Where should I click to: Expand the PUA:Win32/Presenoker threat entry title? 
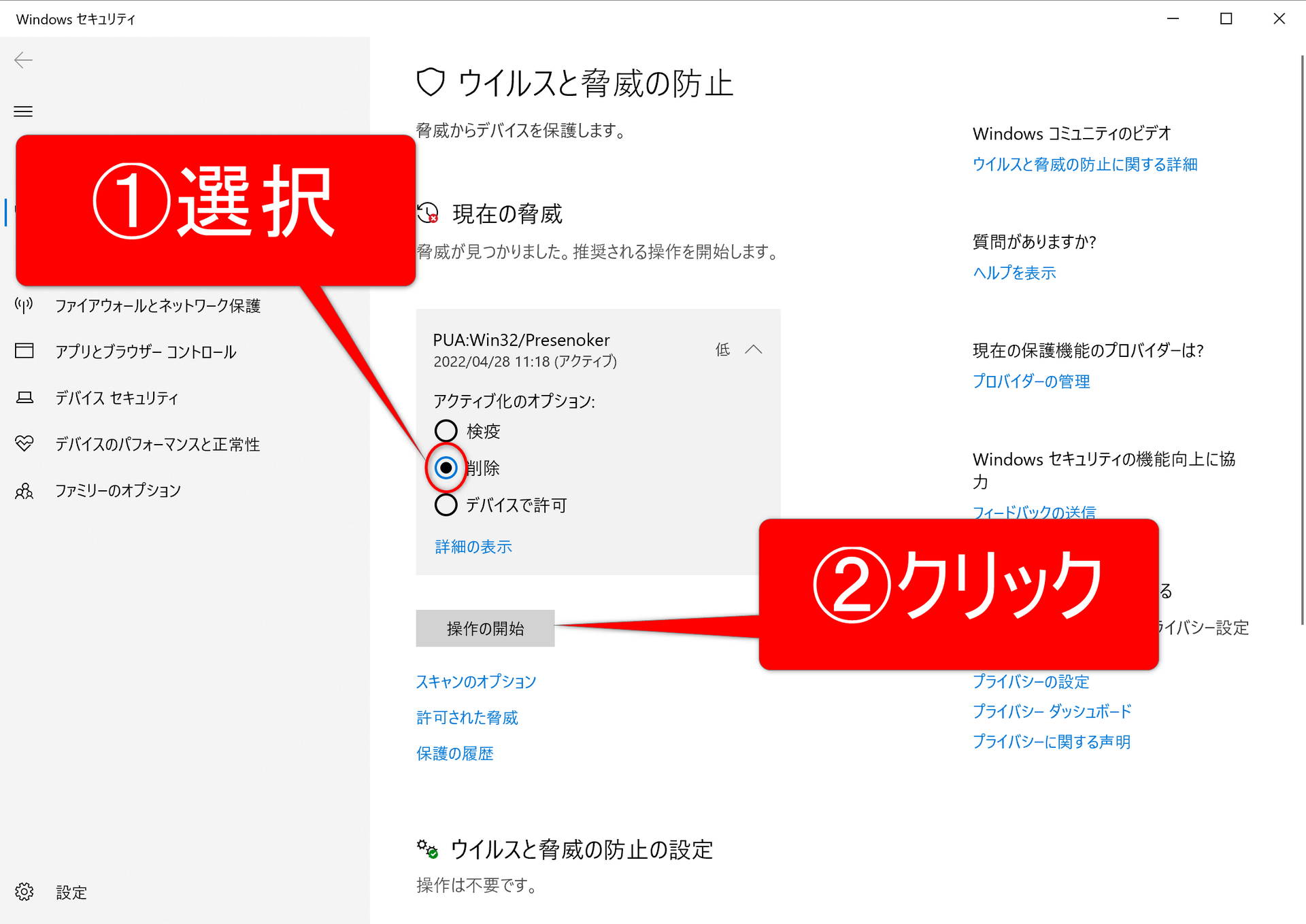pyautogui.click(x=521, y=340)
